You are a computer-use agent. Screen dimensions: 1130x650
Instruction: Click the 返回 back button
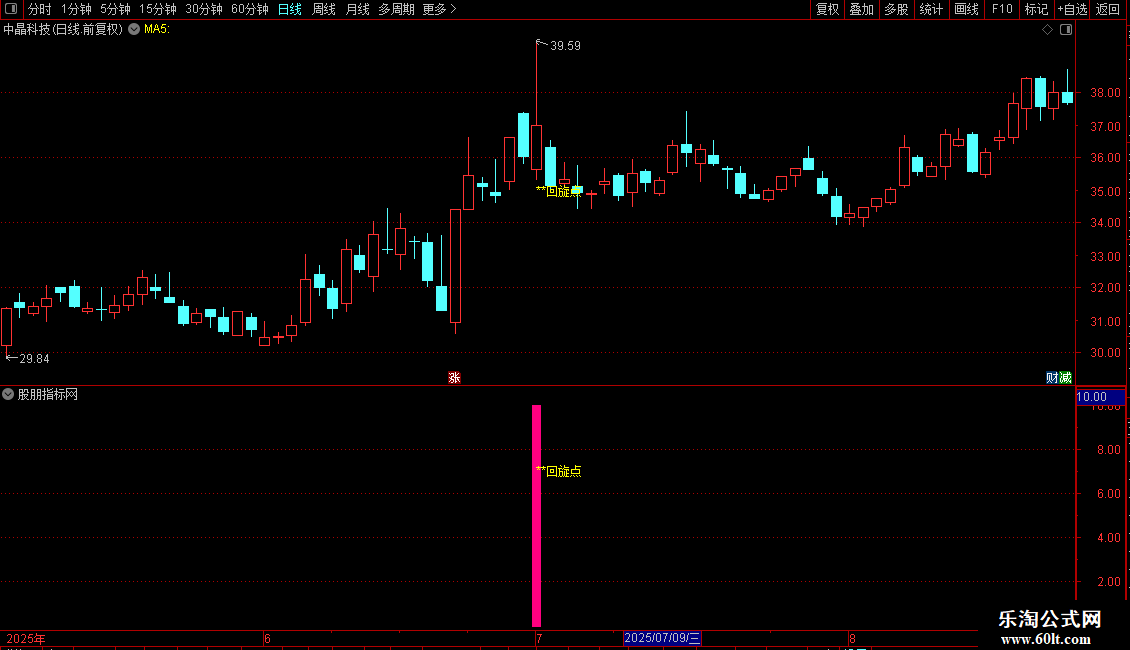coord(1108,9)
